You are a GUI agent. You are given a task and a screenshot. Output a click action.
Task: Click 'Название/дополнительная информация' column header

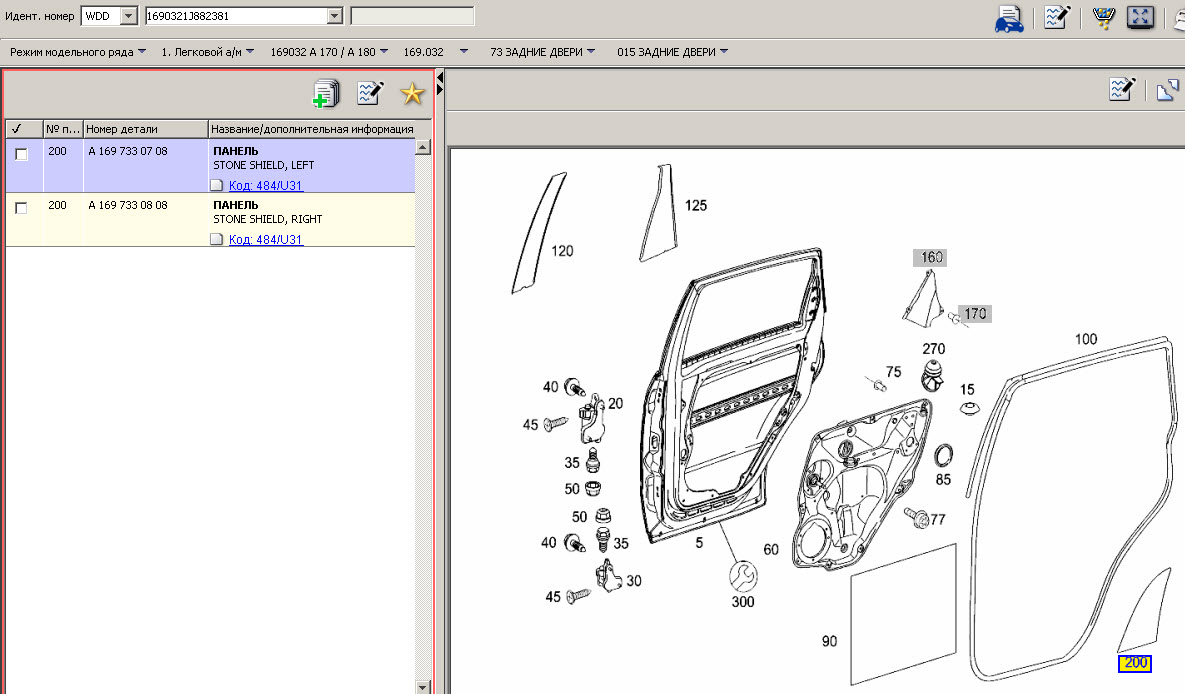[x=312, y=129]
